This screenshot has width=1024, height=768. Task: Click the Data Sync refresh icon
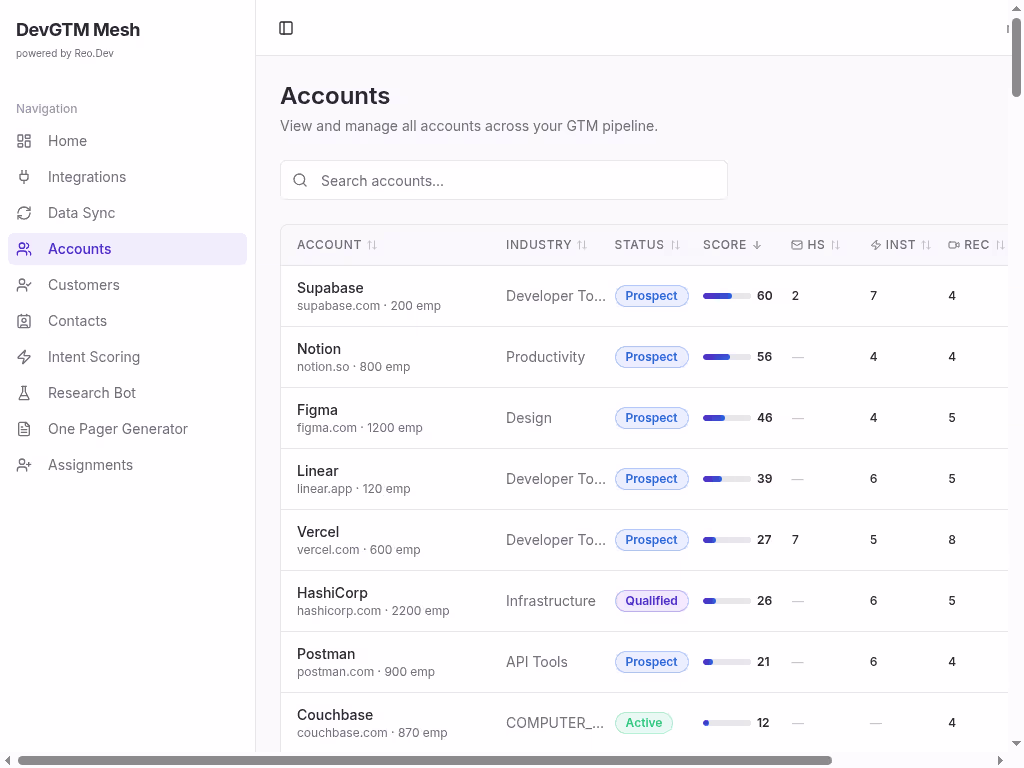[x=24, y=213]
